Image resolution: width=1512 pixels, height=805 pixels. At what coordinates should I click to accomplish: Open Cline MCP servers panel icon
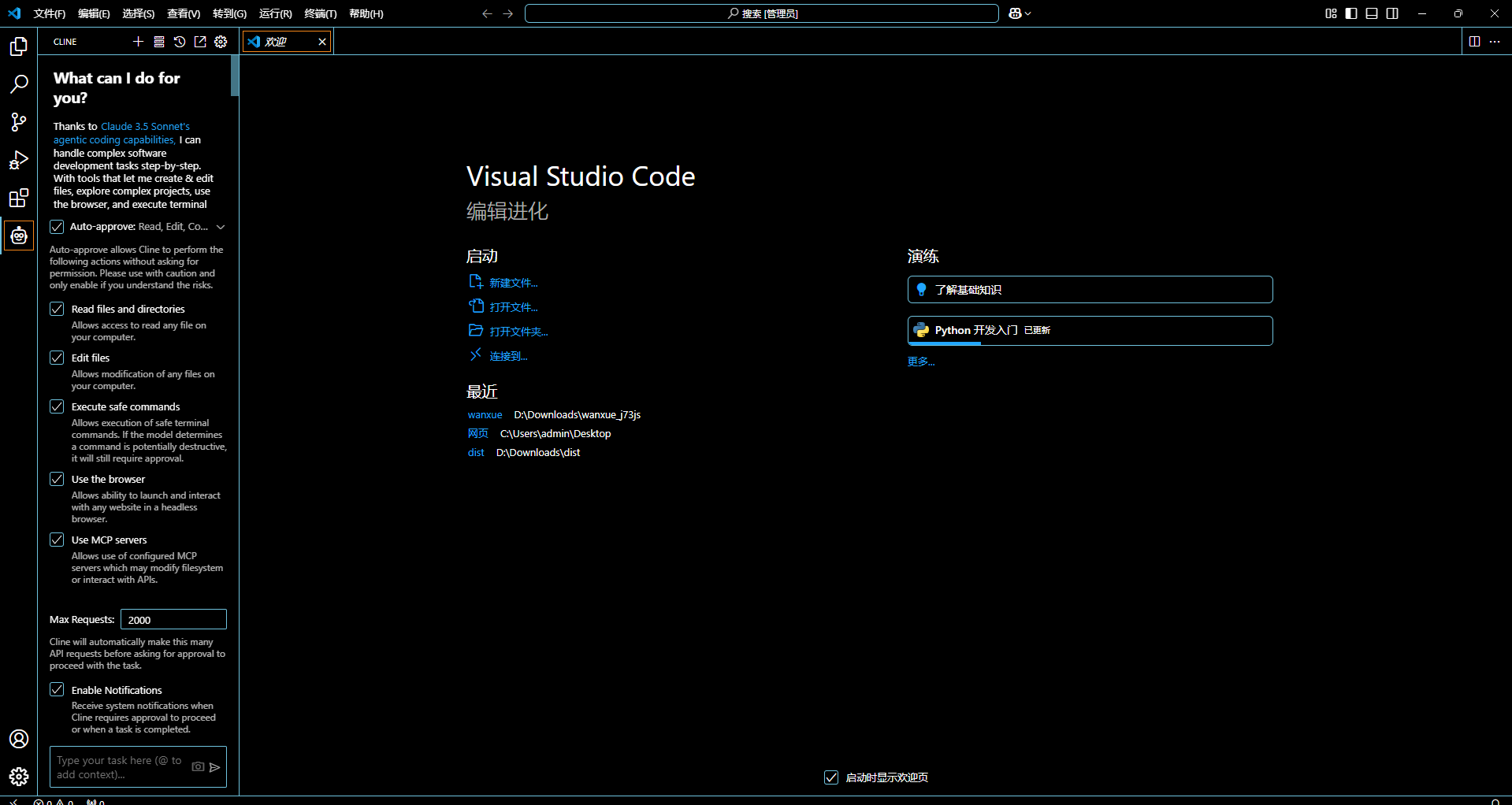[159, 42]
